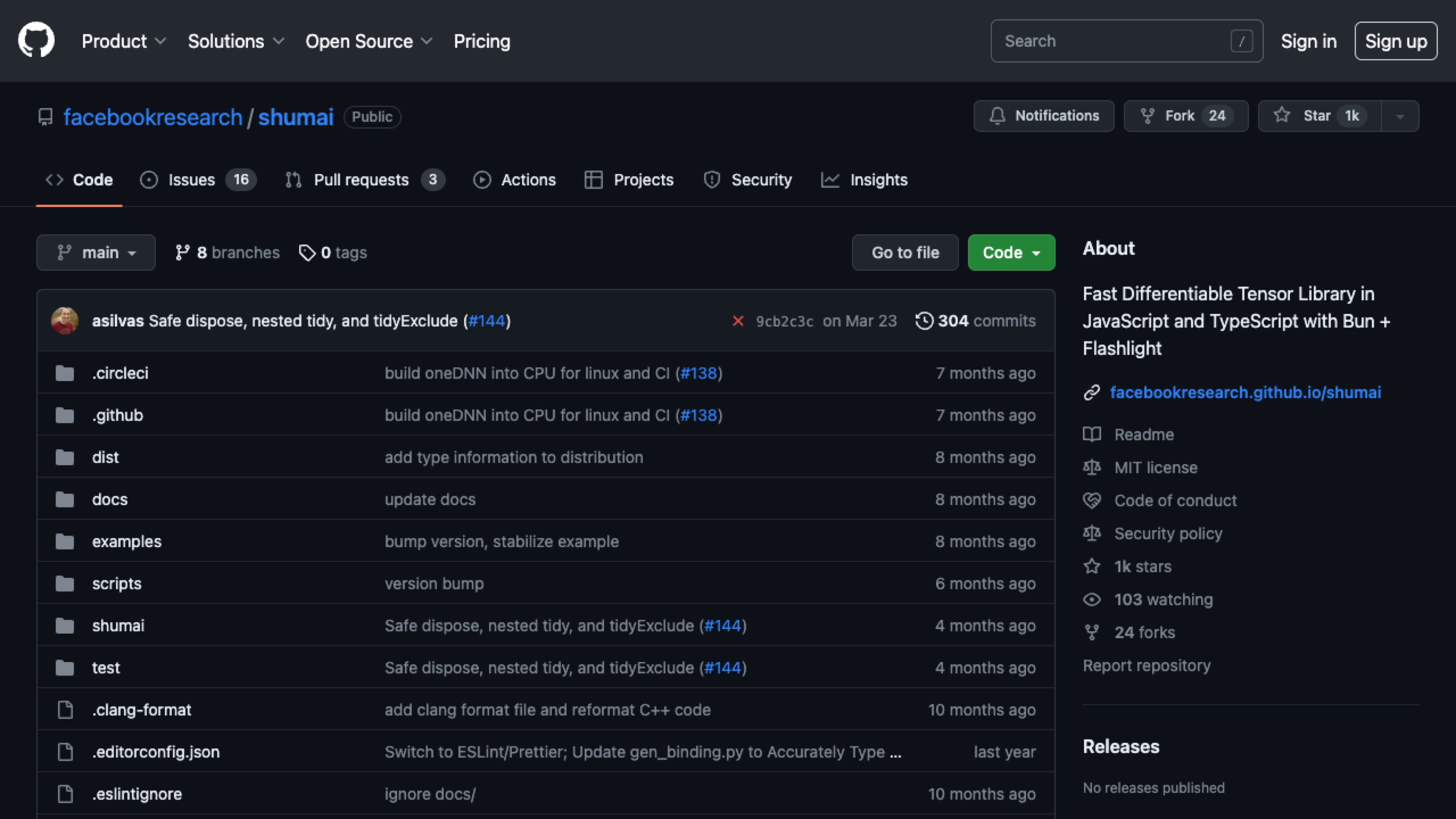Viewport: 1456px width, 819px height.
Task: Click the Go to file button
Action: [905, 253]
